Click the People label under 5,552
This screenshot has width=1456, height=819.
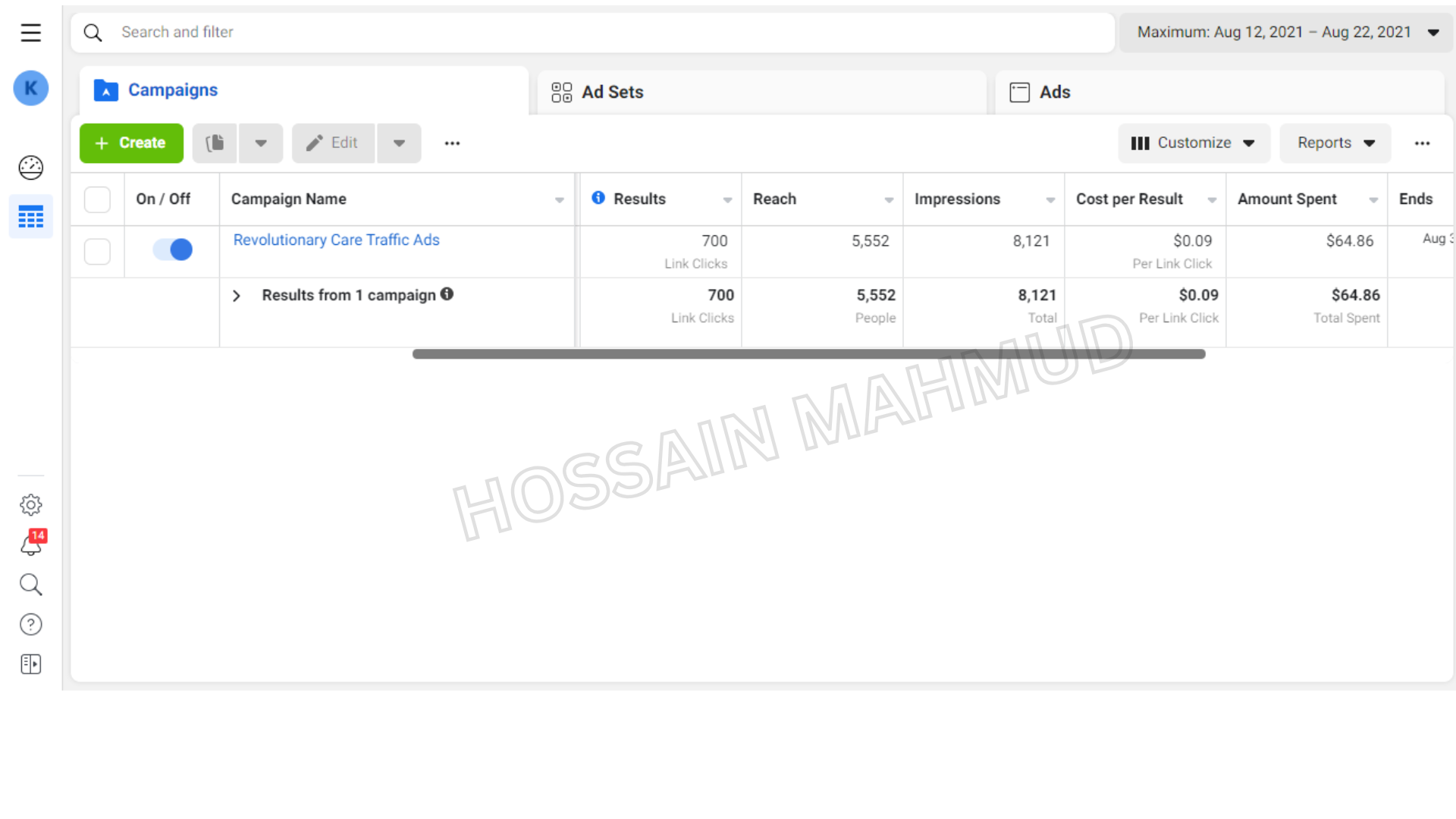(875, 318)
